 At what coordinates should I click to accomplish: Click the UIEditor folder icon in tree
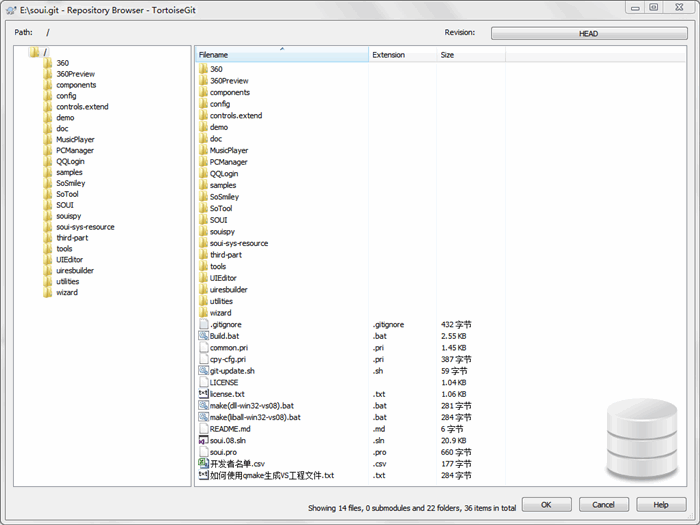click(x=48, y=259)
